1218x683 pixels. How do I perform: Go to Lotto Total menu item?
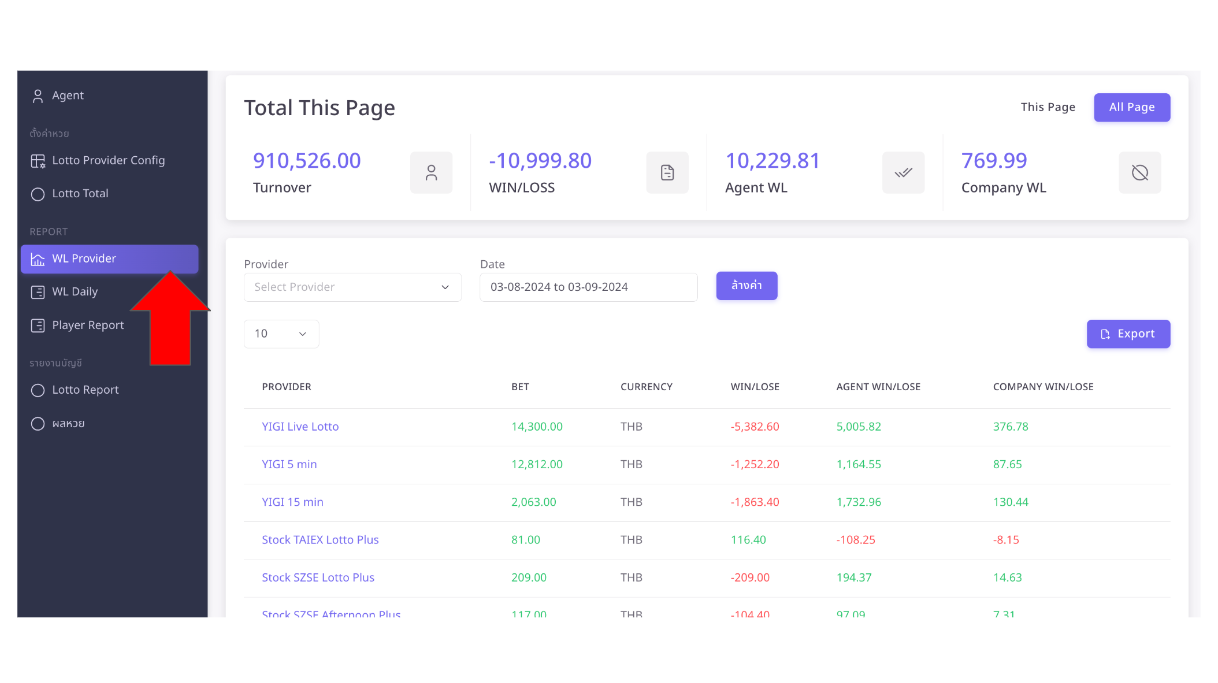click(x=80, y=194)
